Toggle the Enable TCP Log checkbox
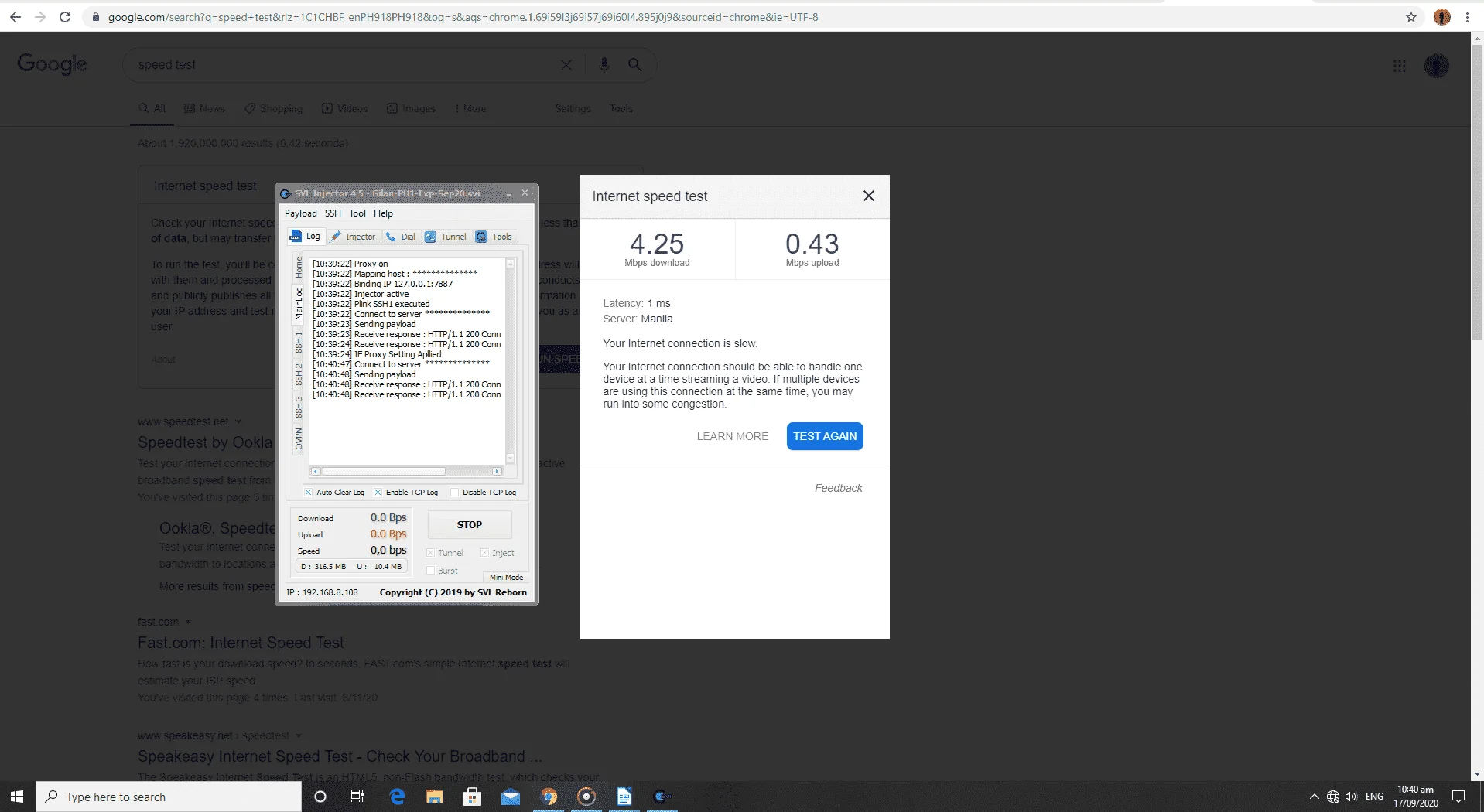The width and height of the screenshot is (1484, 812). pyautogui.click(x=378, y=493)
